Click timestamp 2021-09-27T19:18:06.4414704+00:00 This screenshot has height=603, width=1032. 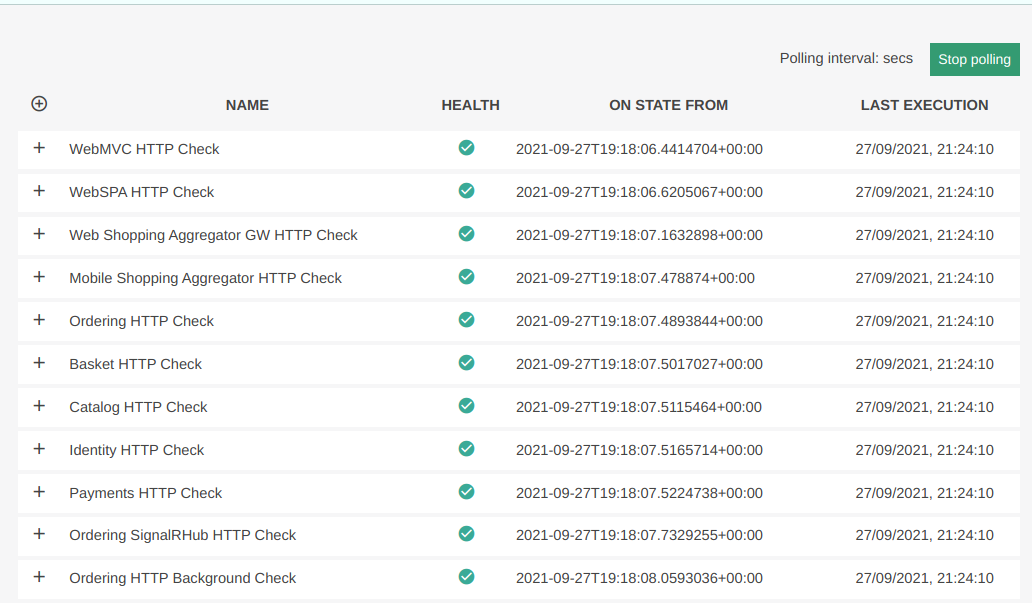(639, 149)
